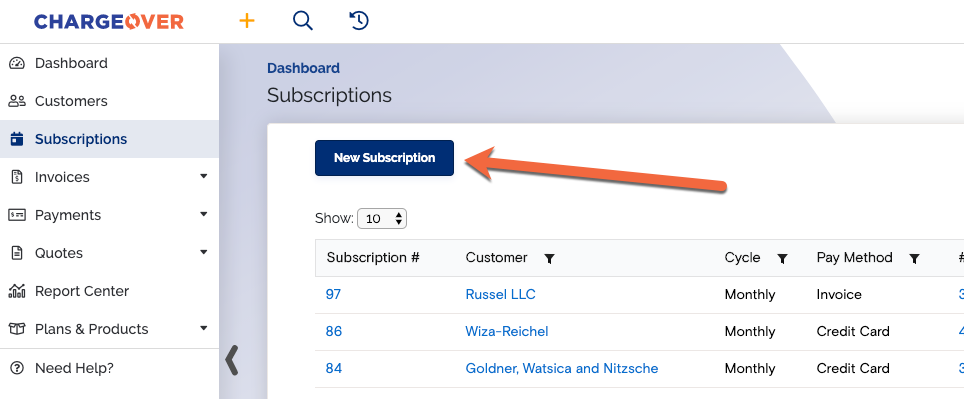This screenshot has width=964, height=399.
Task: Open subscription number 97
Action: [333, 294]
